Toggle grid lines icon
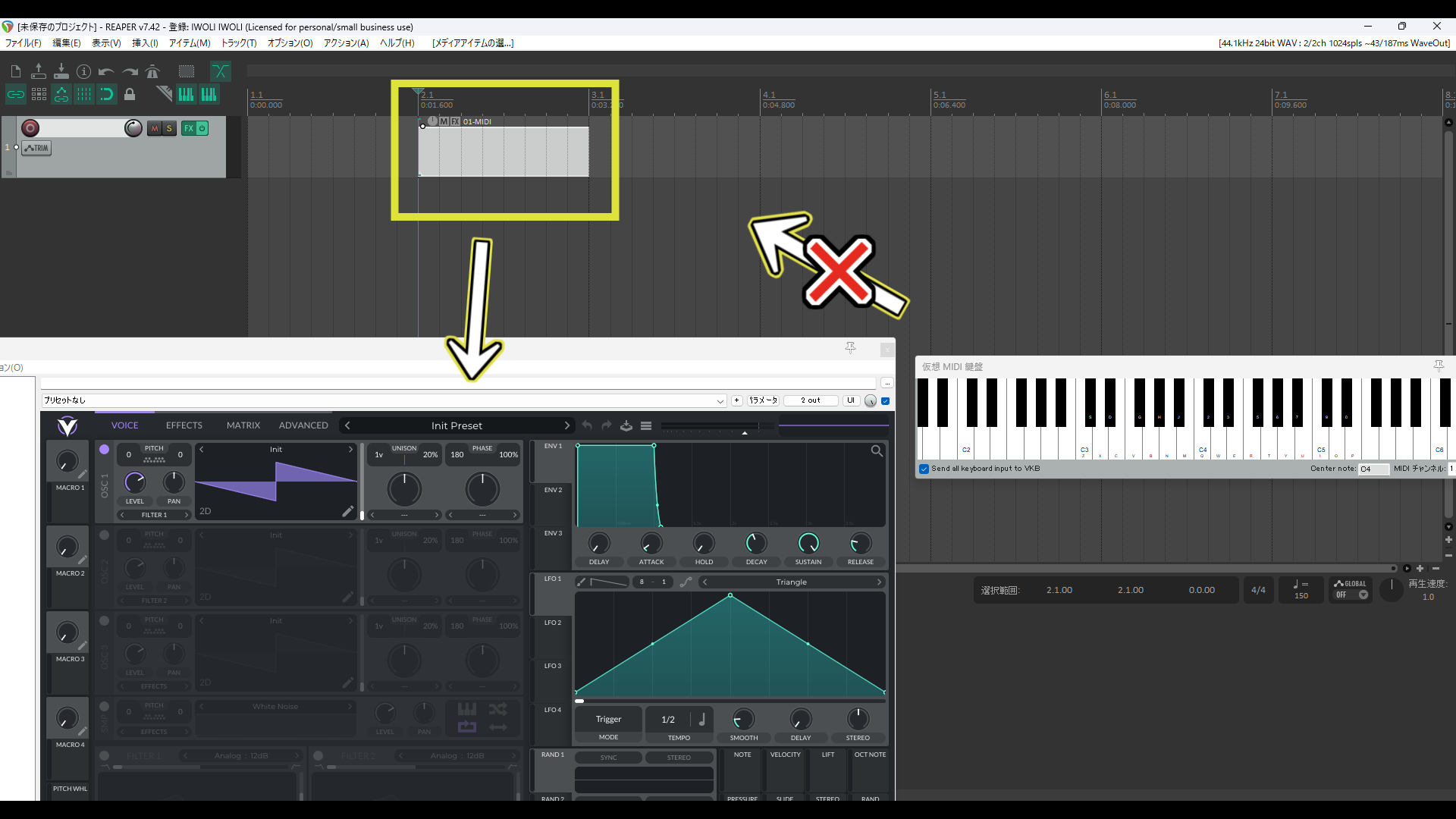 pyautogui.click(x=84, y=94)
